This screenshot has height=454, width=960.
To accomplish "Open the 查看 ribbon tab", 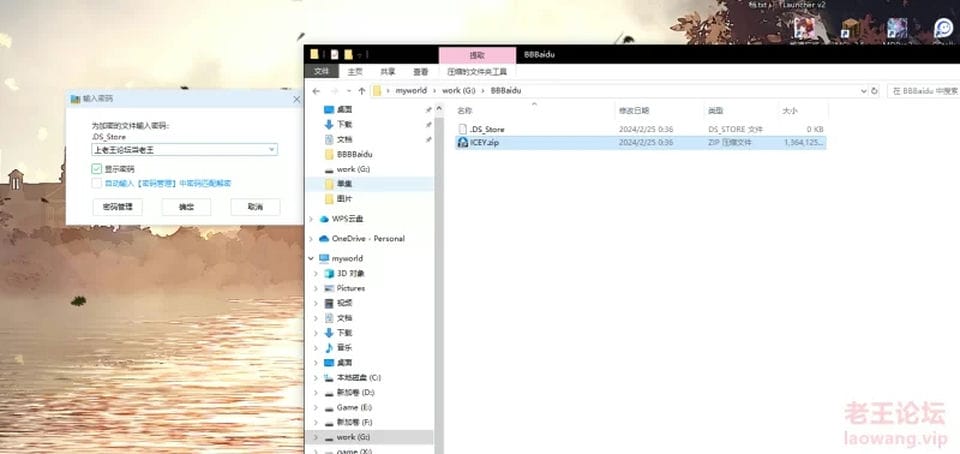I will (x=421, y=72).
